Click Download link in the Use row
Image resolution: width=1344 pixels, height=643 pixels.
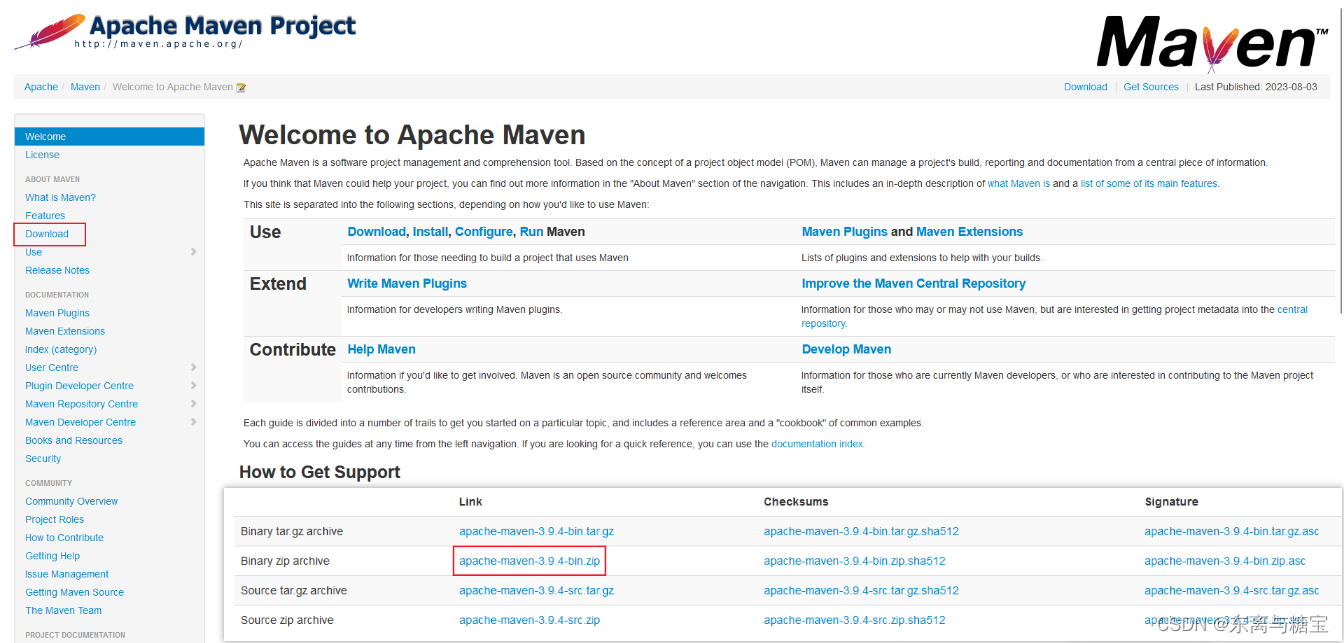coord(377,232)
